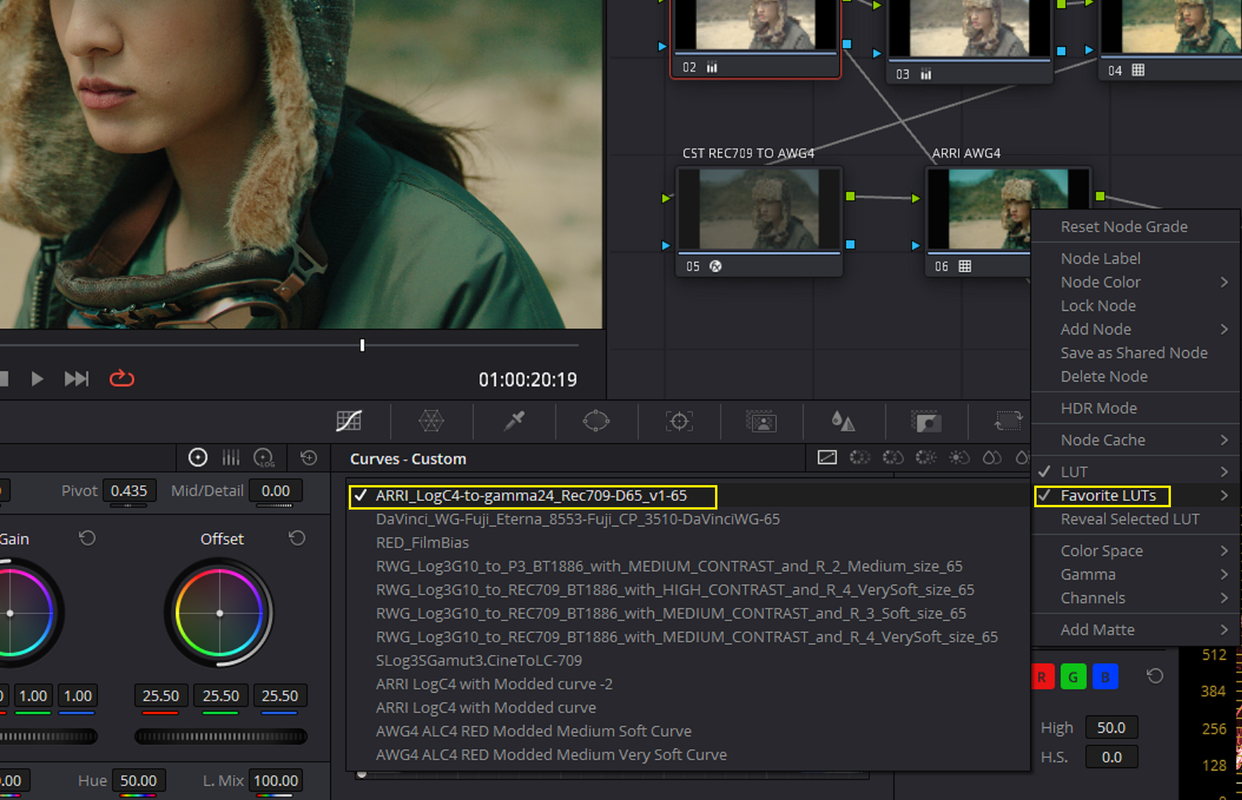
Task: Select the custom curve mode icon
Action: coord(827,458)
